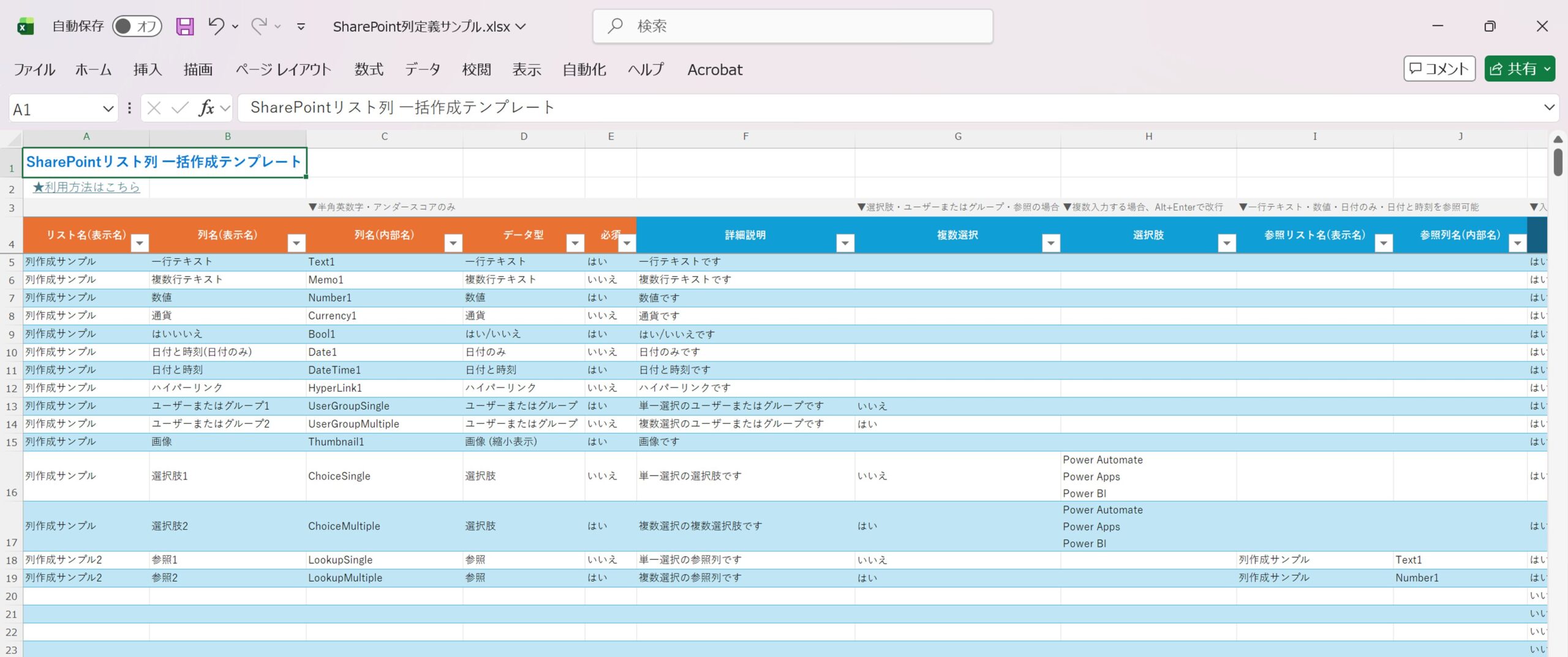Open the file name dropdown for SharePoint列定義サンプル.xlsx
1568x657 pixels.
tap(521, 26)
